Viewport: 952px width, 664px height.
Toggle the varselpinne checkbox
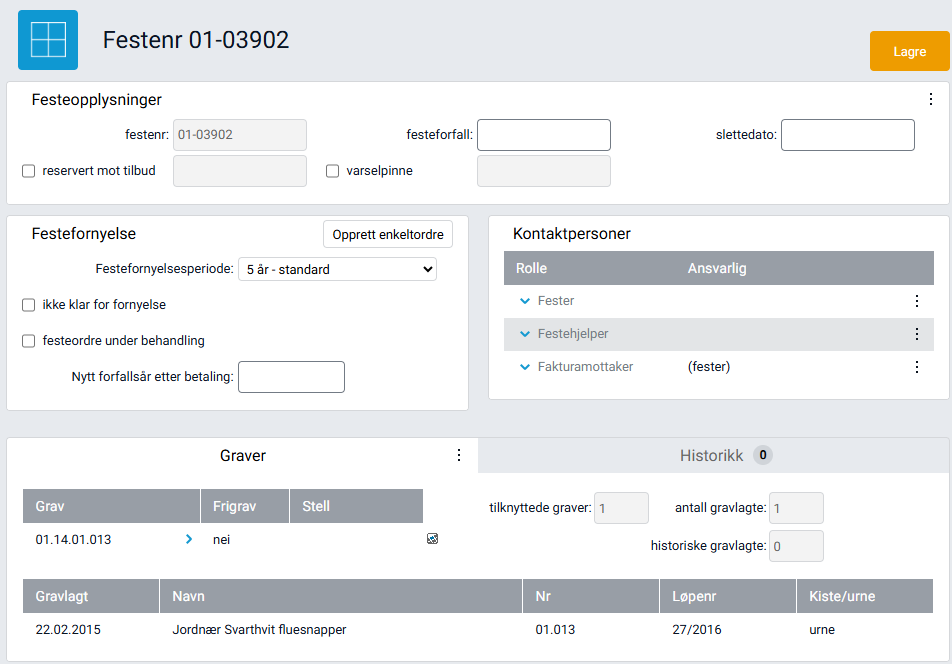pyautogui.click(x=333, y=171)
